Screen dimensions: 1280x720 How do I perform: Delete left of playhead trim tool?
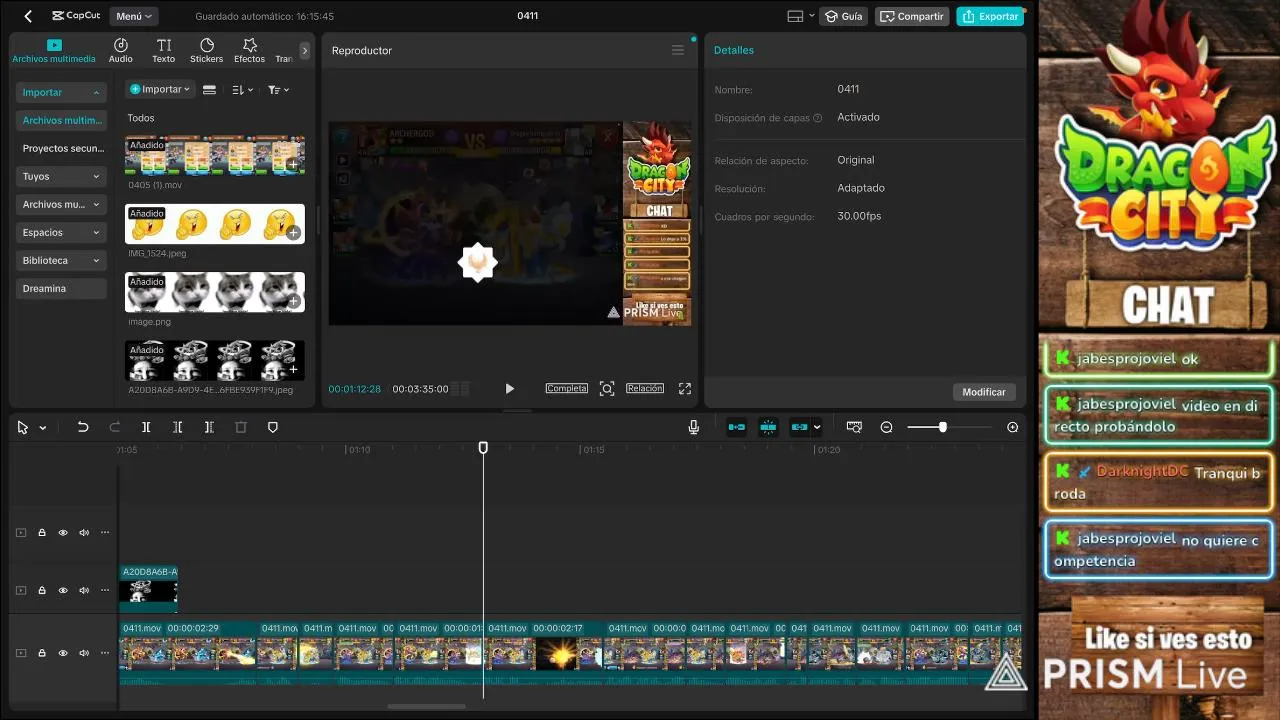pos(177,427)
